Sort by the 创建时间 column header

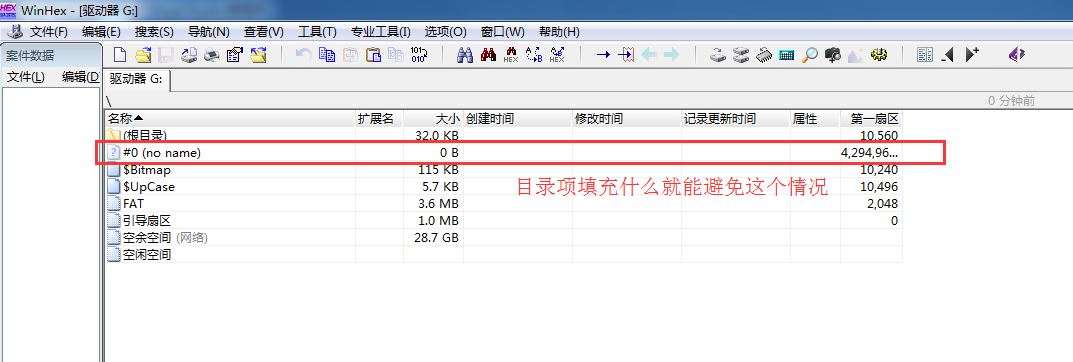[x=518, y=118]
